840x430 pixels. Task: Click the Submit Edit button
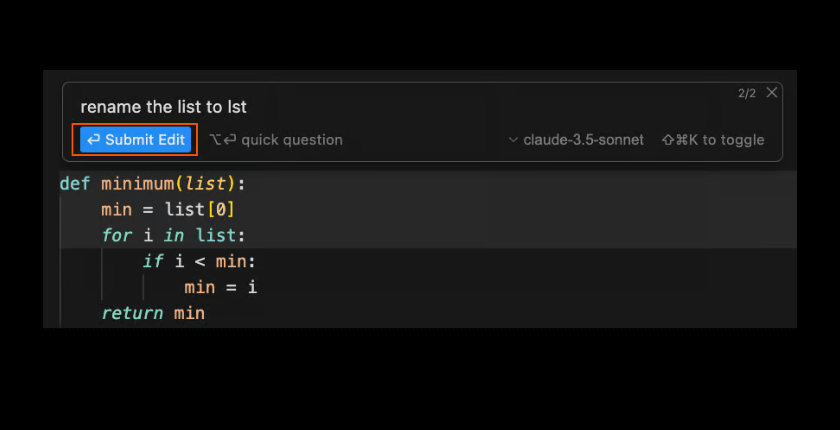[x=137, y=140]
